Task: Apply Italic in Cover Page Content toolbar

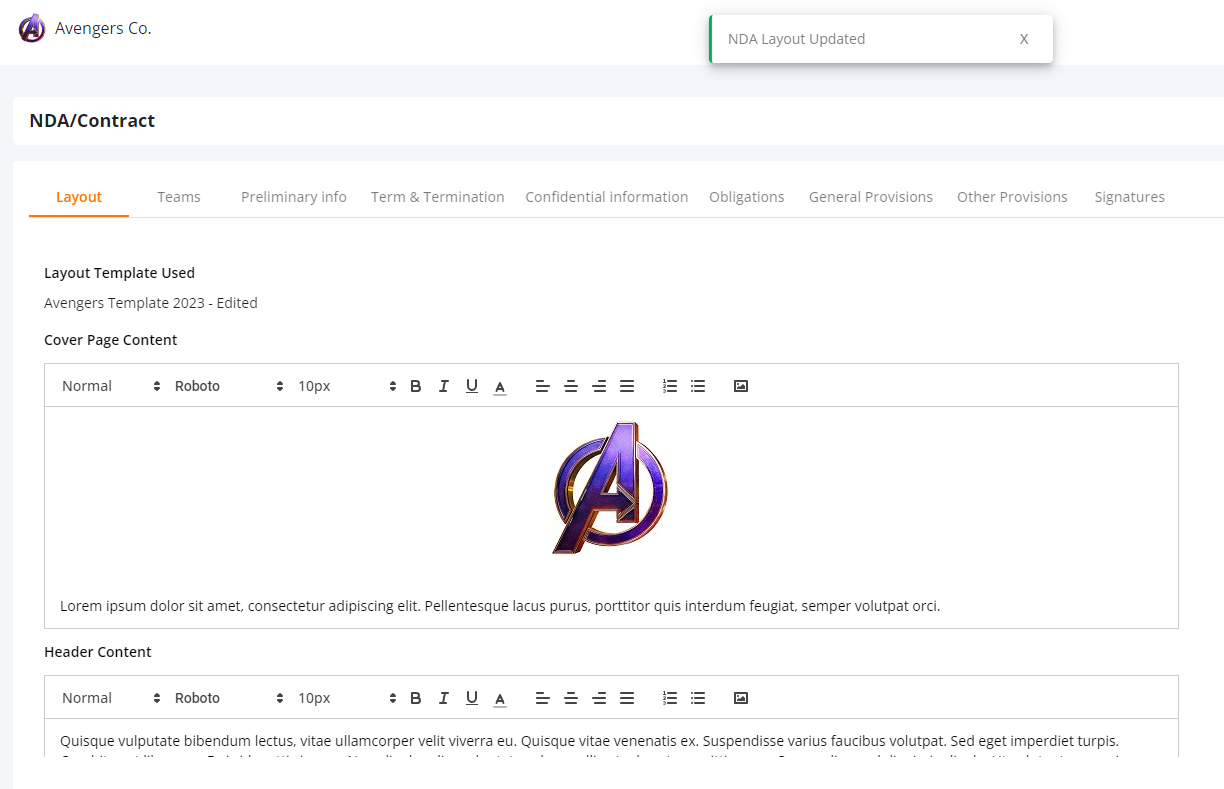Action: (444, 386)
